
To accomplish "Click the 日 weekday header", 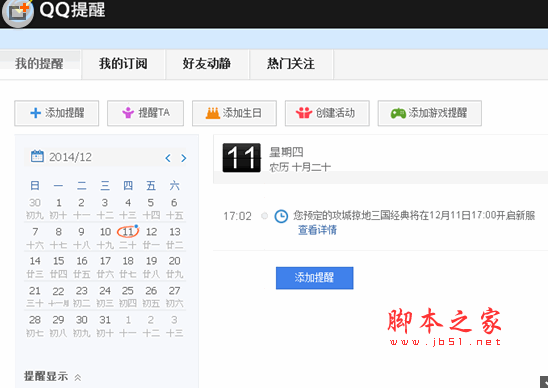I will [35, 186].
